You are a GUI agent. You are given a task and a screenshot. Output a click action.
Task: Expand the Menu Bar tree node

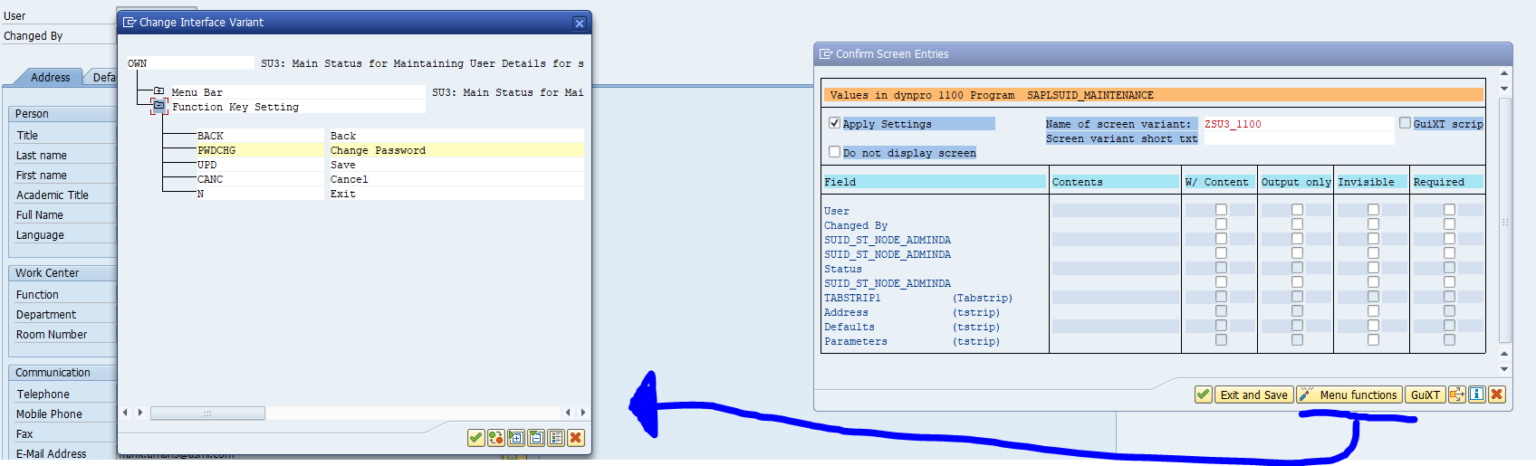(158, 92)
